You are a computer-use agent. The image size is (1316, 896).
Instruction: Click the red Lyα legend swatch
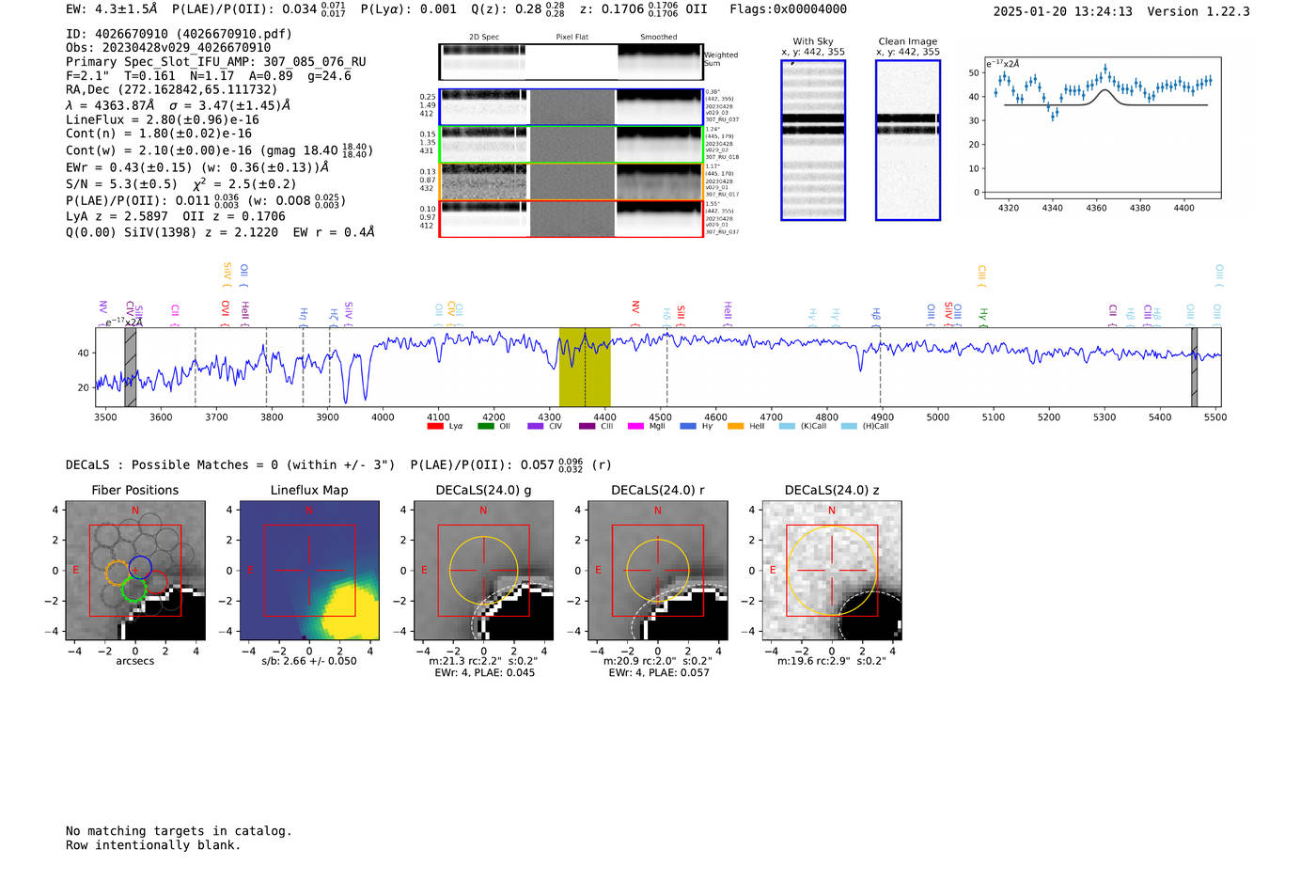435,427
